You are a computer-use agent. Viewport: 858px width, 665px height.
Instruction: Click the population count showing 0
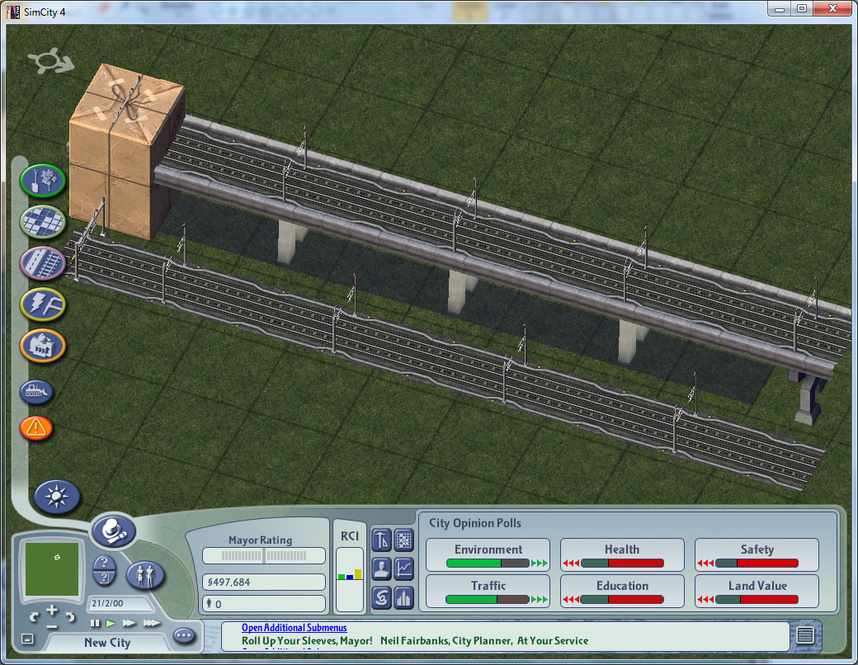pyautogui.click(x=264, y=604)
